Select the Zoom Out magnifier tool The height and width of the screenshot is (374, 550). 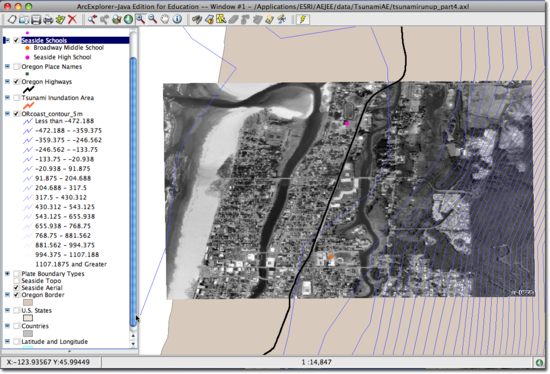[x=153, y=19]
